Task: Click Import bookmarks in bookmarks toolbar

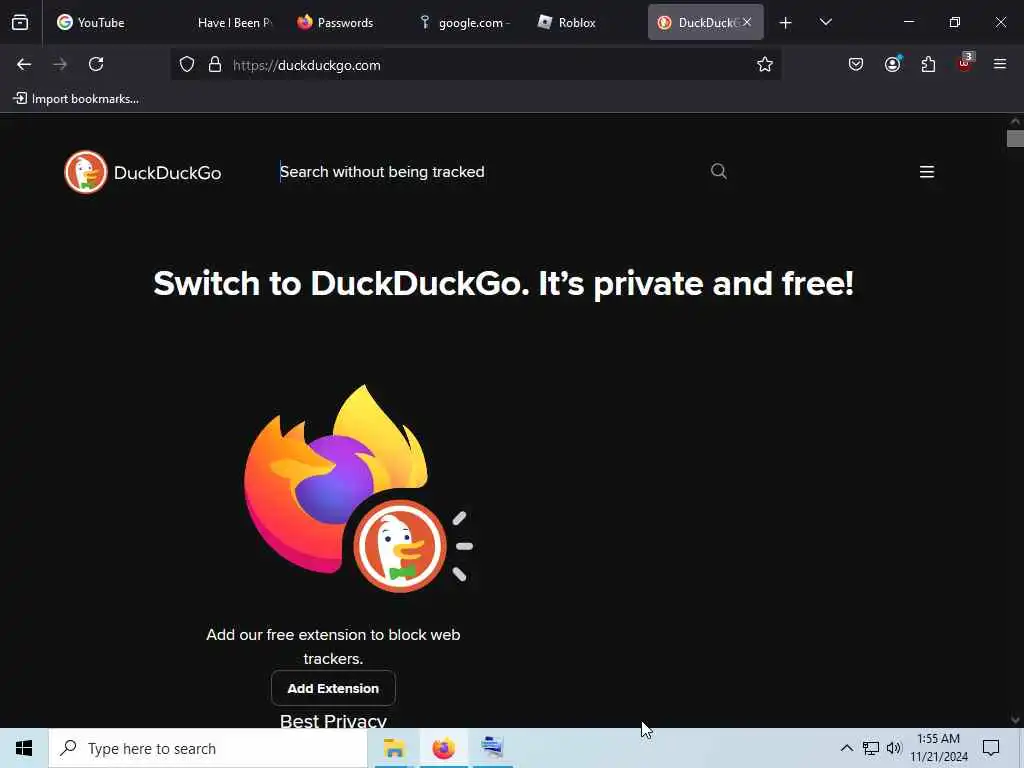Action: point(76,99)
